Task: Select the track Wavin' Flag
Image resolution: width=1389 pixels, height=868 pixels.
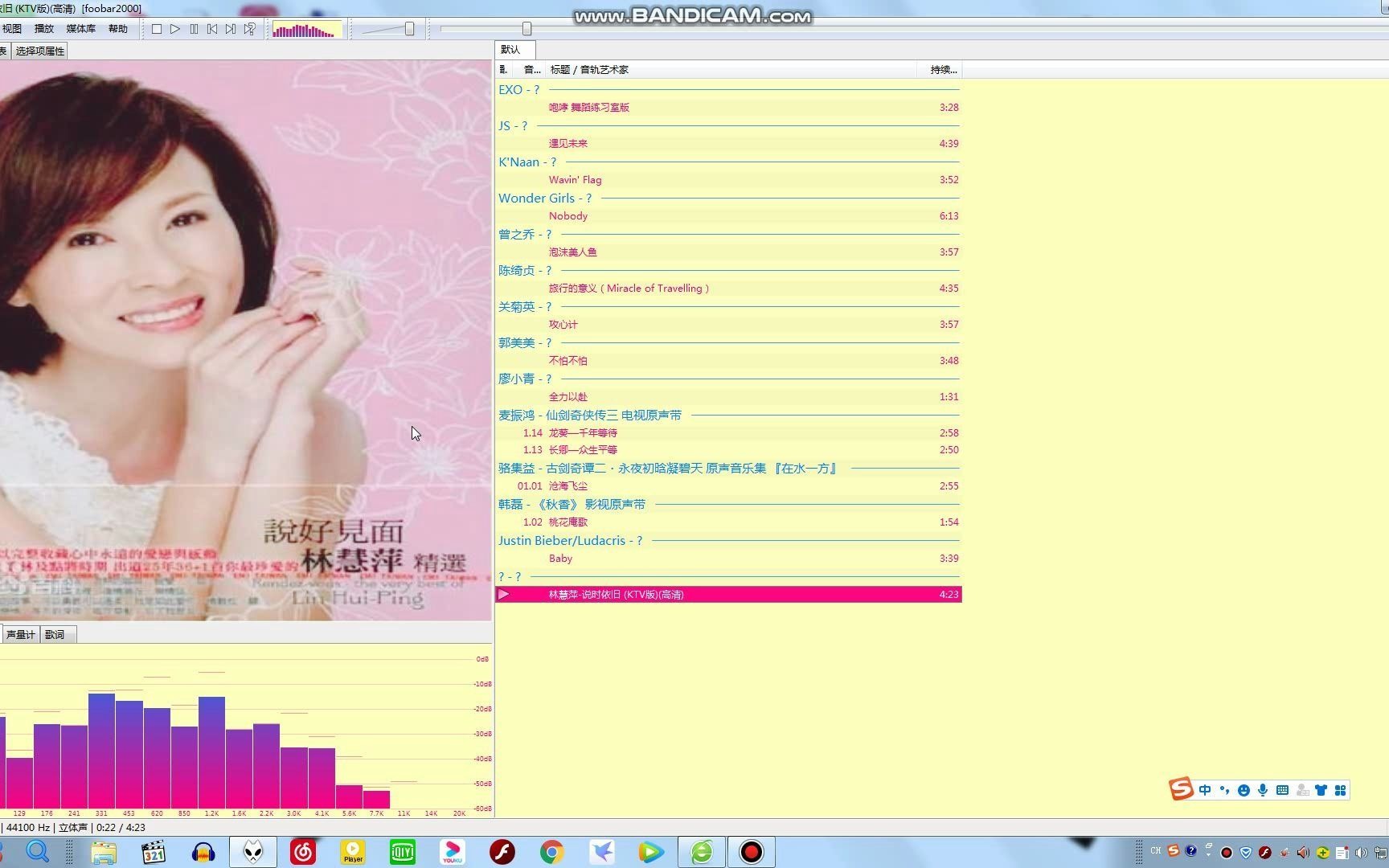Action: (x=728, y=180)
